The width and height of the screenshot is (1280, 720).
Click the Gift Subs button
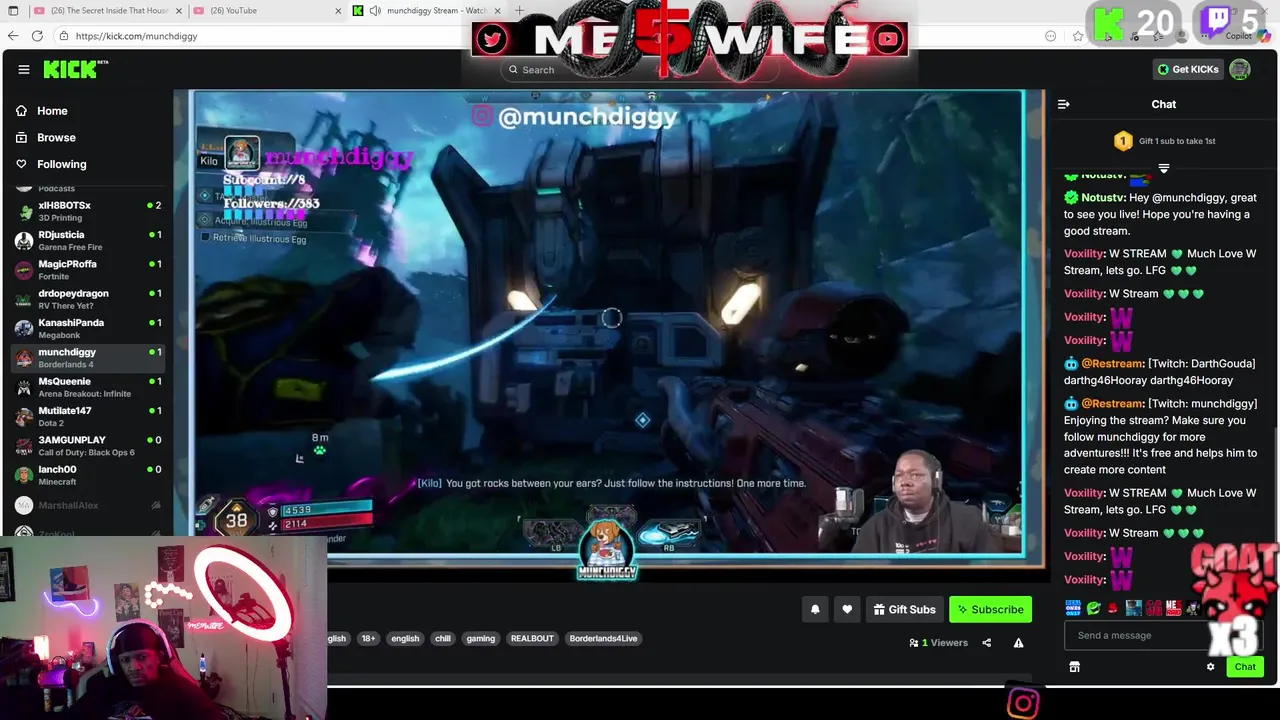(904, 609)
